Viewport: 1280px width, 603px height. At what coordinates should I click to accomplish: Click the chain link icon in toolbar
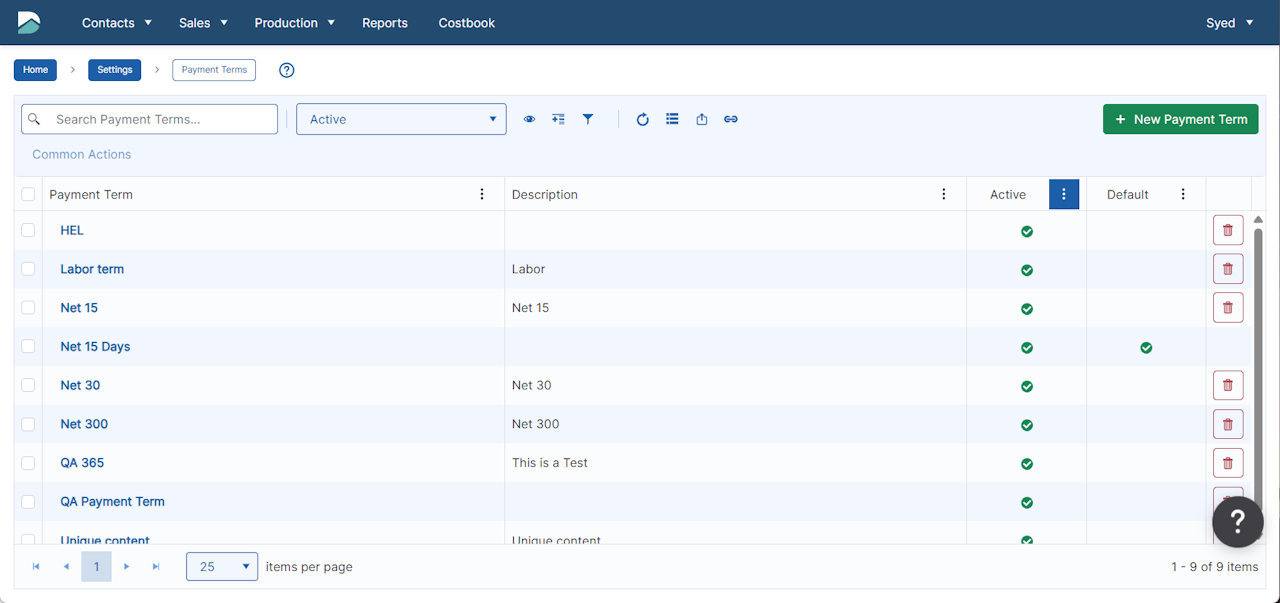tap(731, 119)
